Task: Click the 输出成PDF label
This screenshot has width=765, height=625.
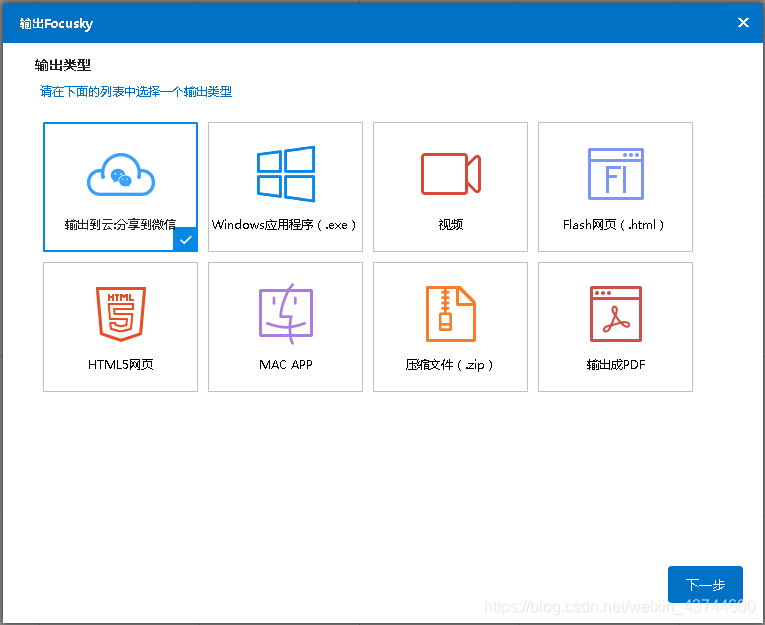Action: (616, 364)
